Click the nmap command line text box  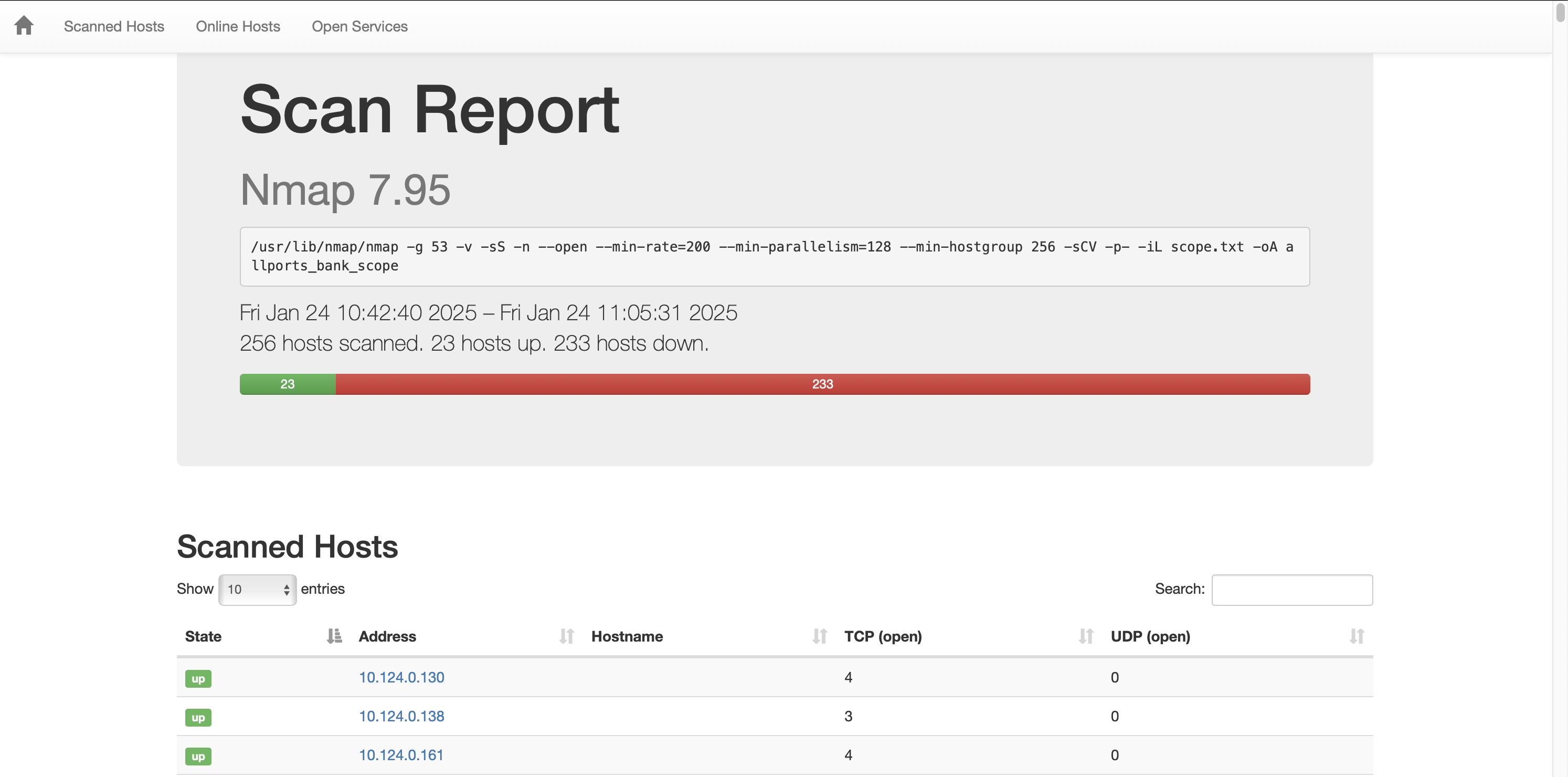pyautogui.click(x=774, y=256)
